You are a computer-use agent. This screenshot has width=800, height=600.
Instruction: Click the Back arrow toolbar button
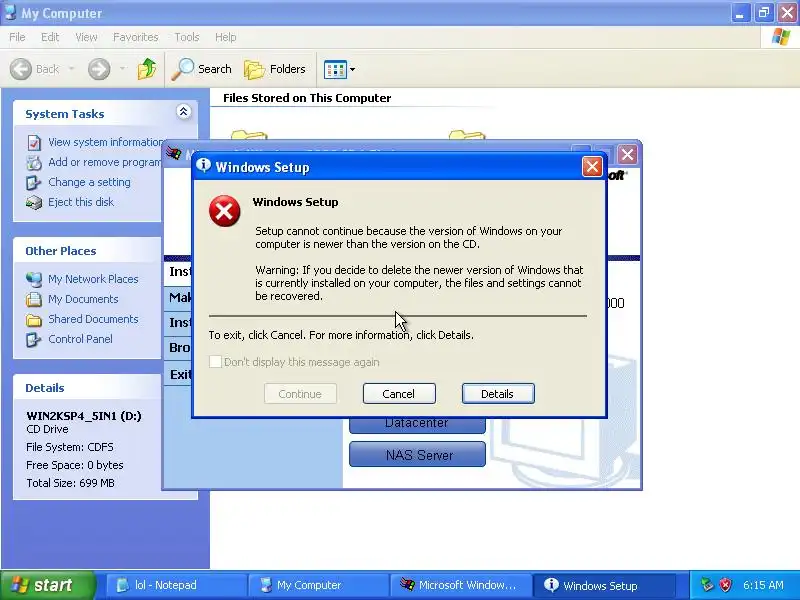click(x=35, y=69)
